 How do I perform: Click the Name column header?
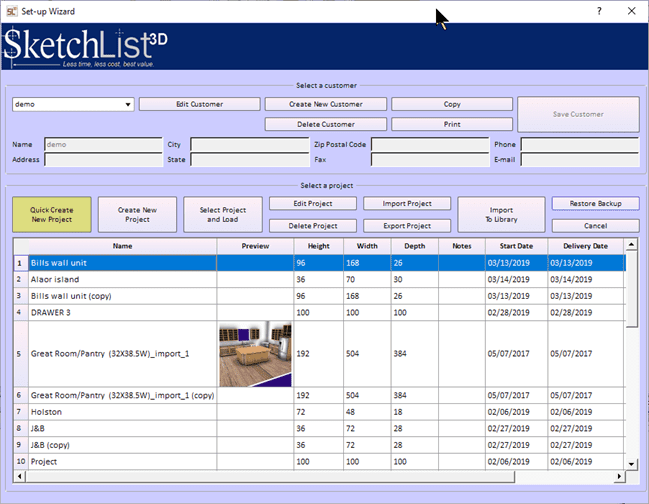(x=122, y=246)
